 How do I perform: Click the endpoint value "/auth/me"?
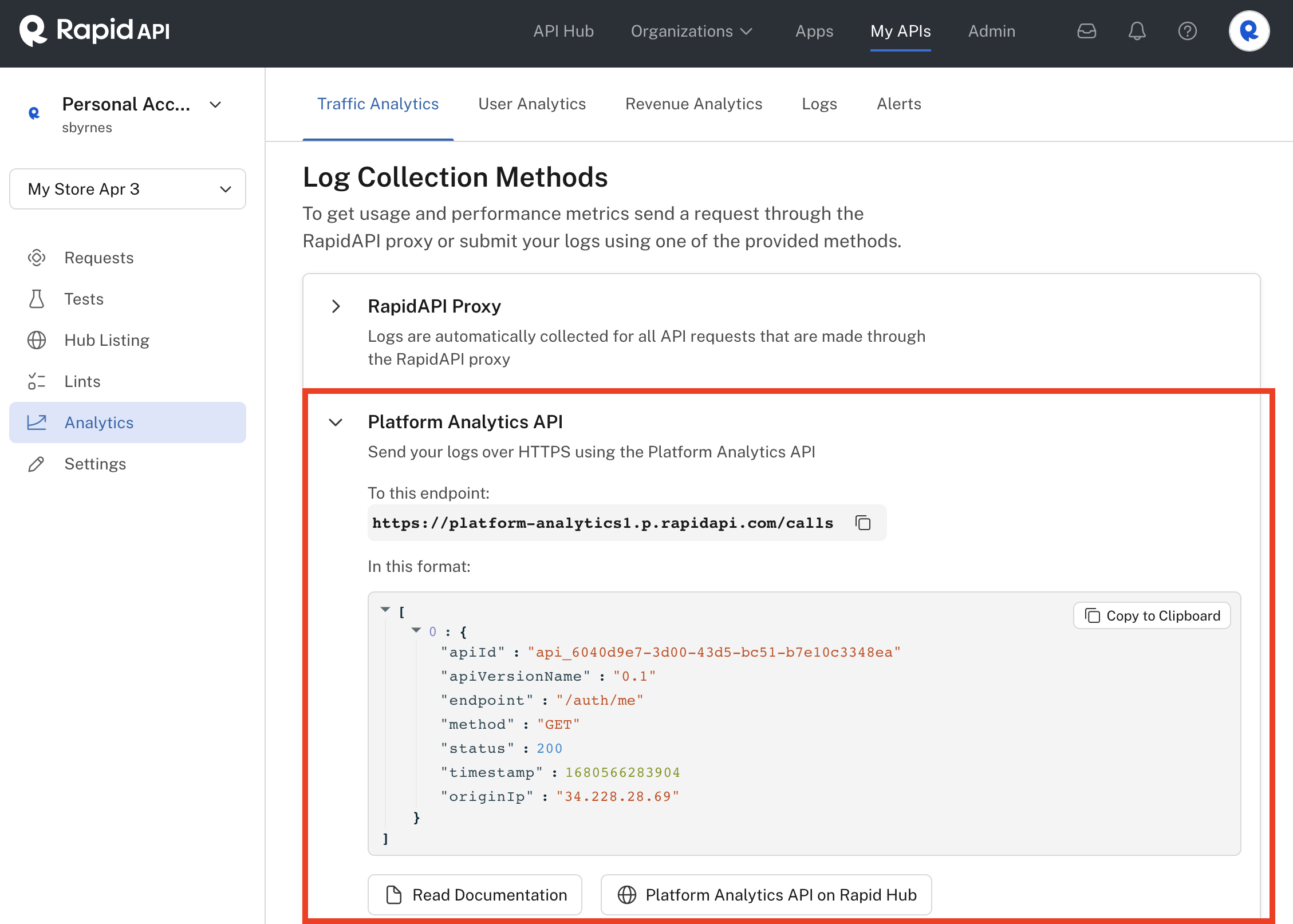(600, 700)
